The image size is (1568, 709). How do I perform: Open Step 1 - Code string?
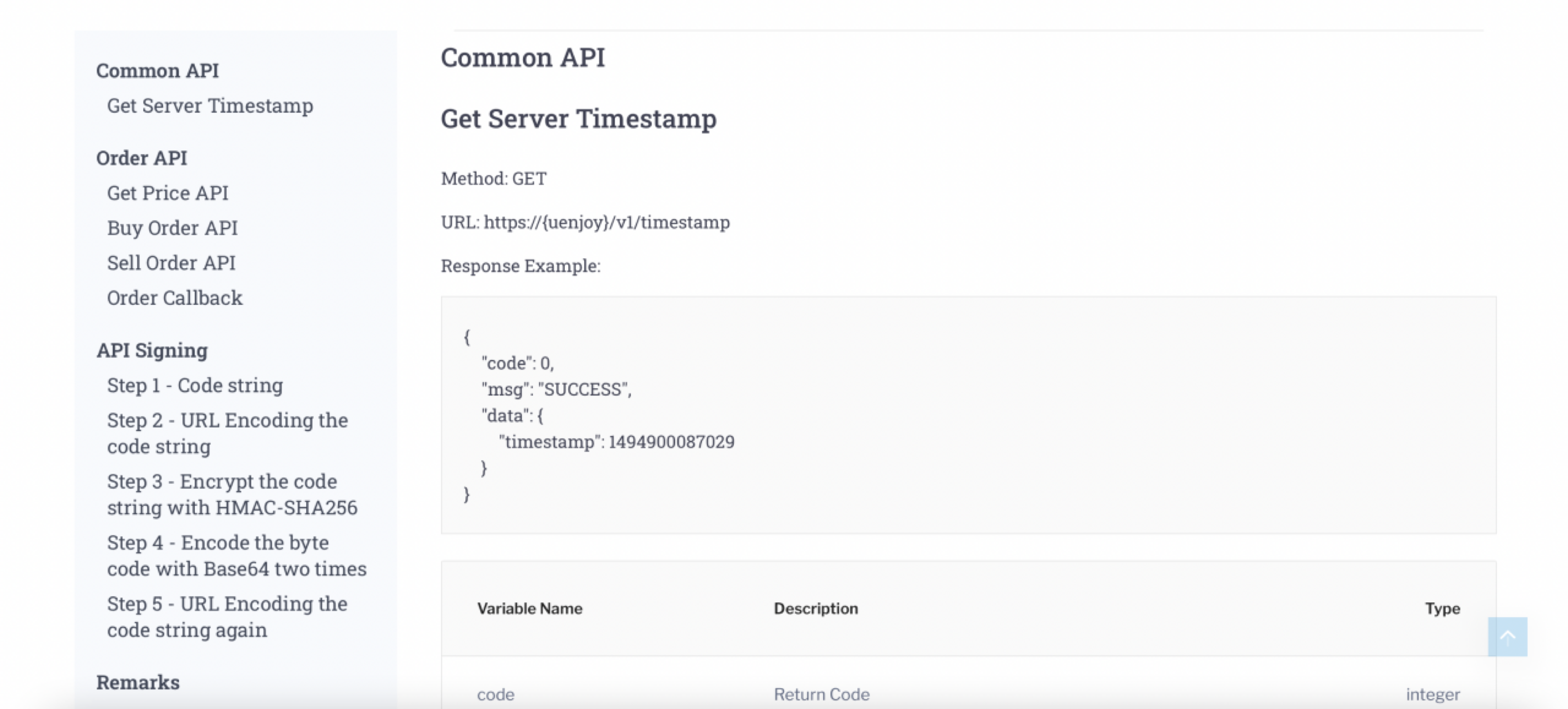click(x=195, y=385)
